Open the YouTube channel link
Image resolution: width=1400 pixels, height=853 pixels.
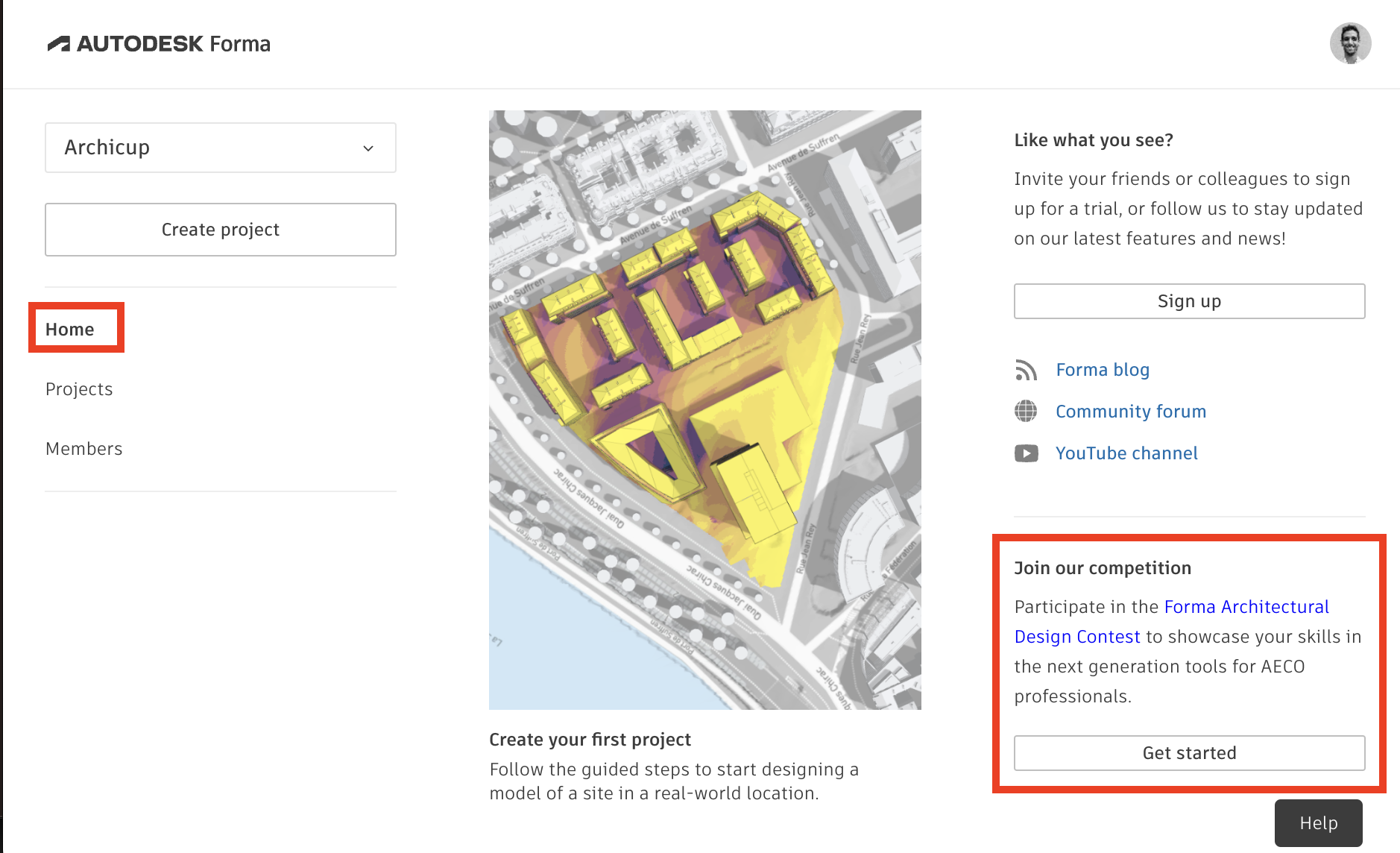[1126, 453]
